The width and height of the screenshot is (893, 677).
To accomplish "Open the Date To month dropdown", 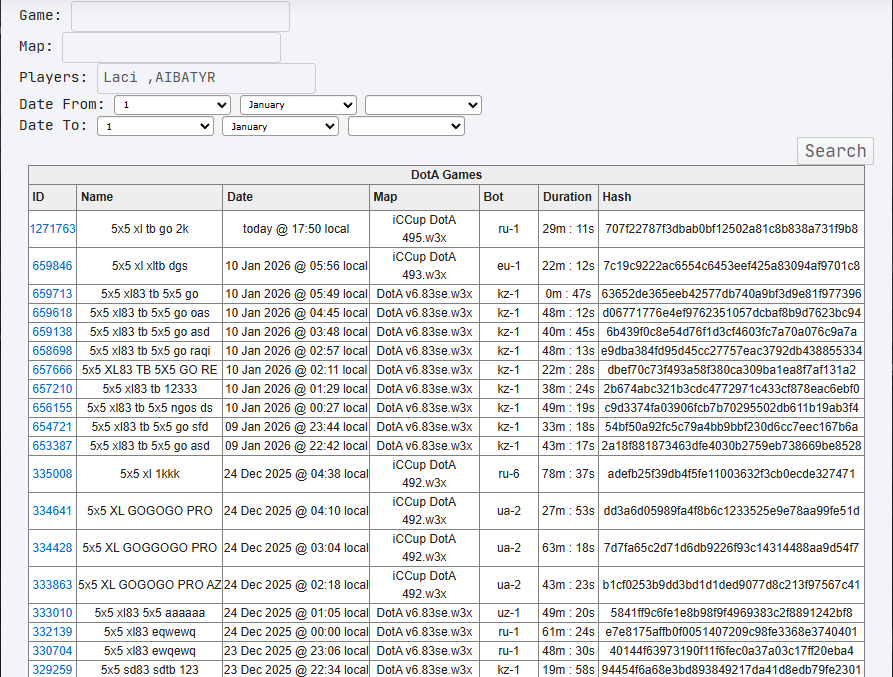I will pyautogui.click(x=281, y=126).
